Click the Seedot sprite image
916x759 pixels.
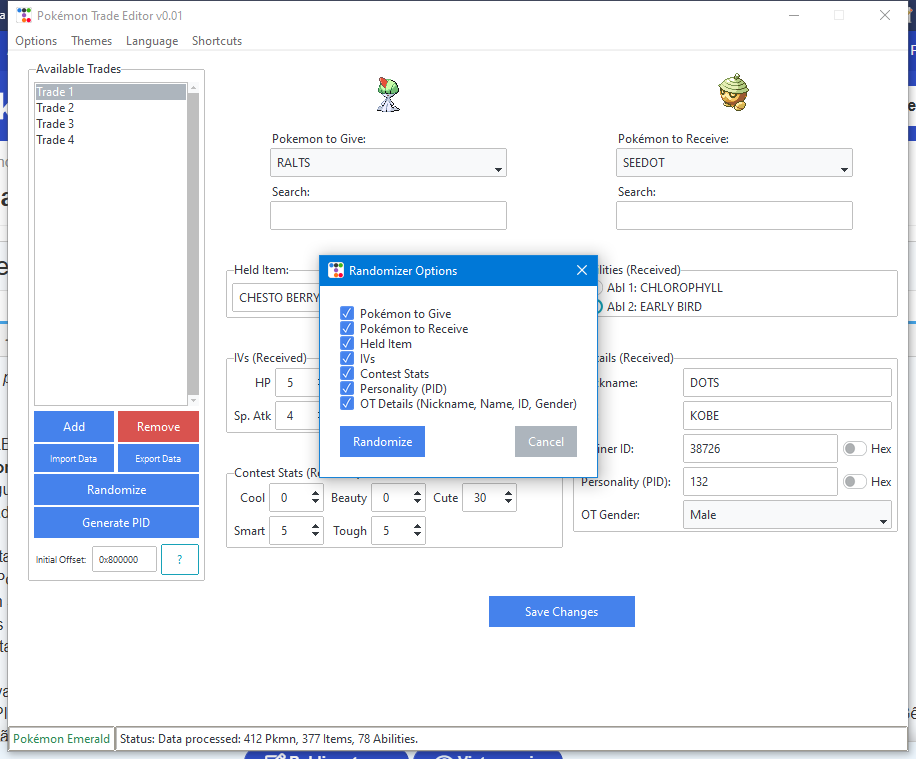tap(733, 94)
